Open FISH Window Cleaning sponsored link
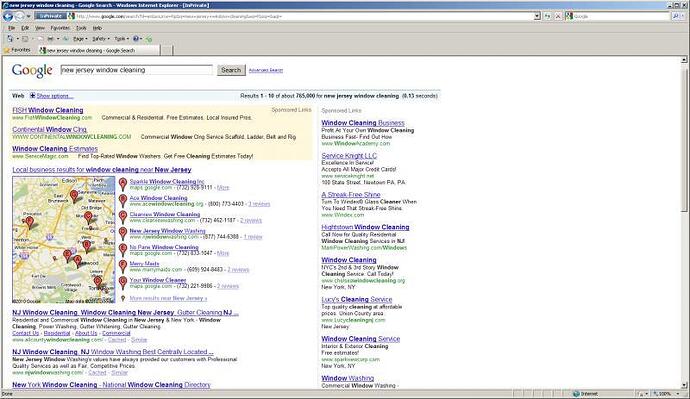Viewport: 690px width, 399px height. 48,110
